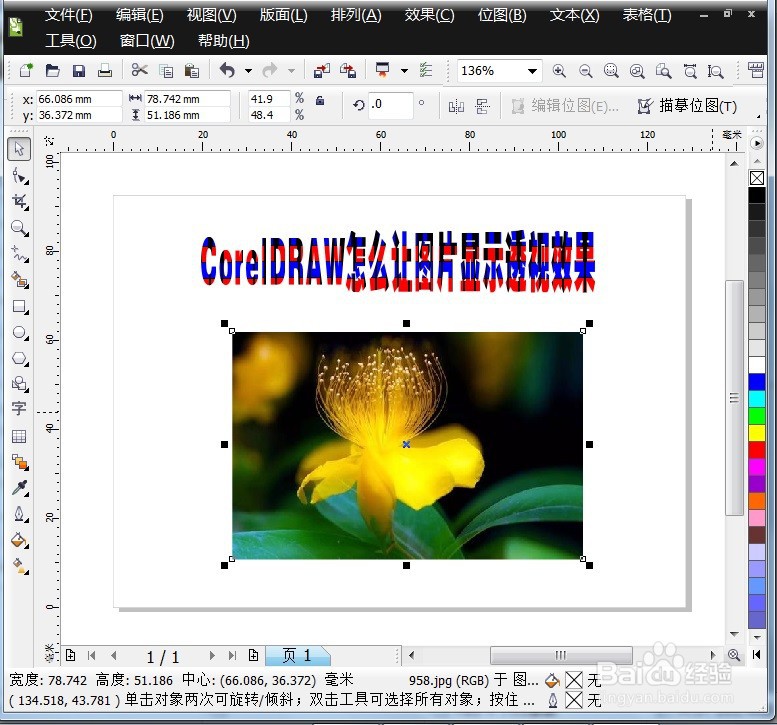The image size is (777, 725).
Task: Click the zoom out magnifier button
Action: click(x=586, y=71)
